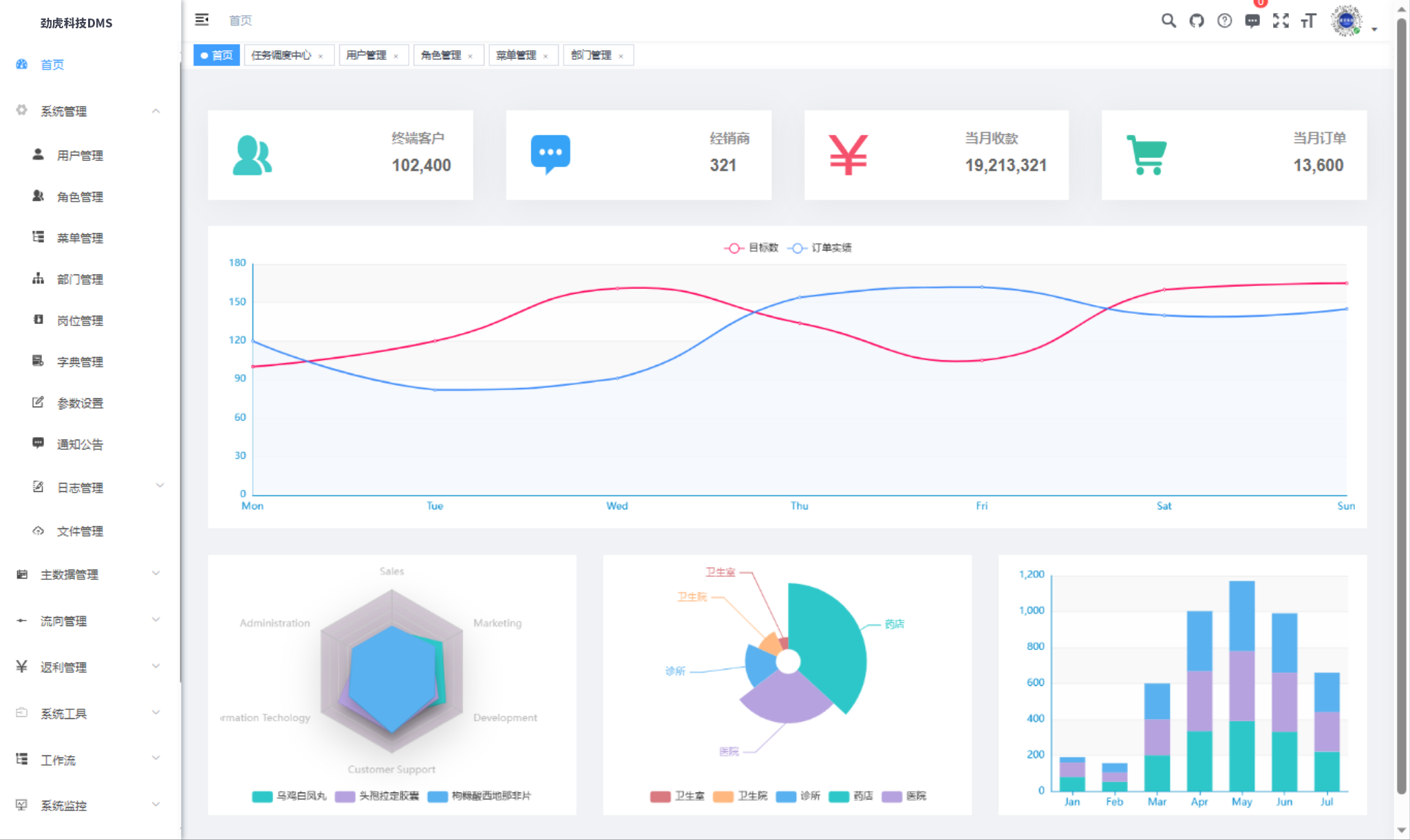Image resolution: width=1410 pixels, height=840 pixels.
Task: Click the search magnifier icon in header
Action: coord(1168,21)
